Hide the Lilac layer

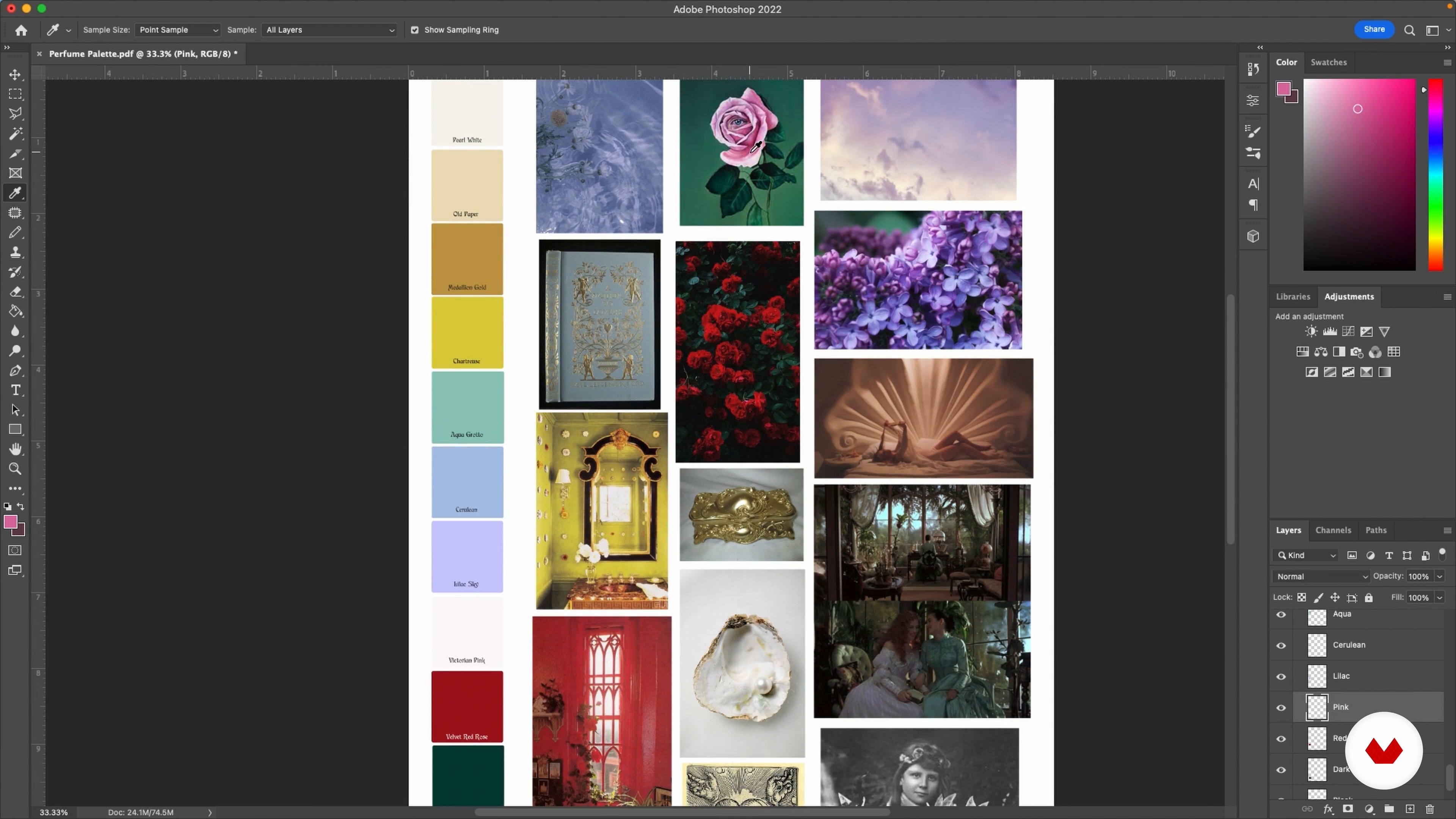[x=1281, y=676]
